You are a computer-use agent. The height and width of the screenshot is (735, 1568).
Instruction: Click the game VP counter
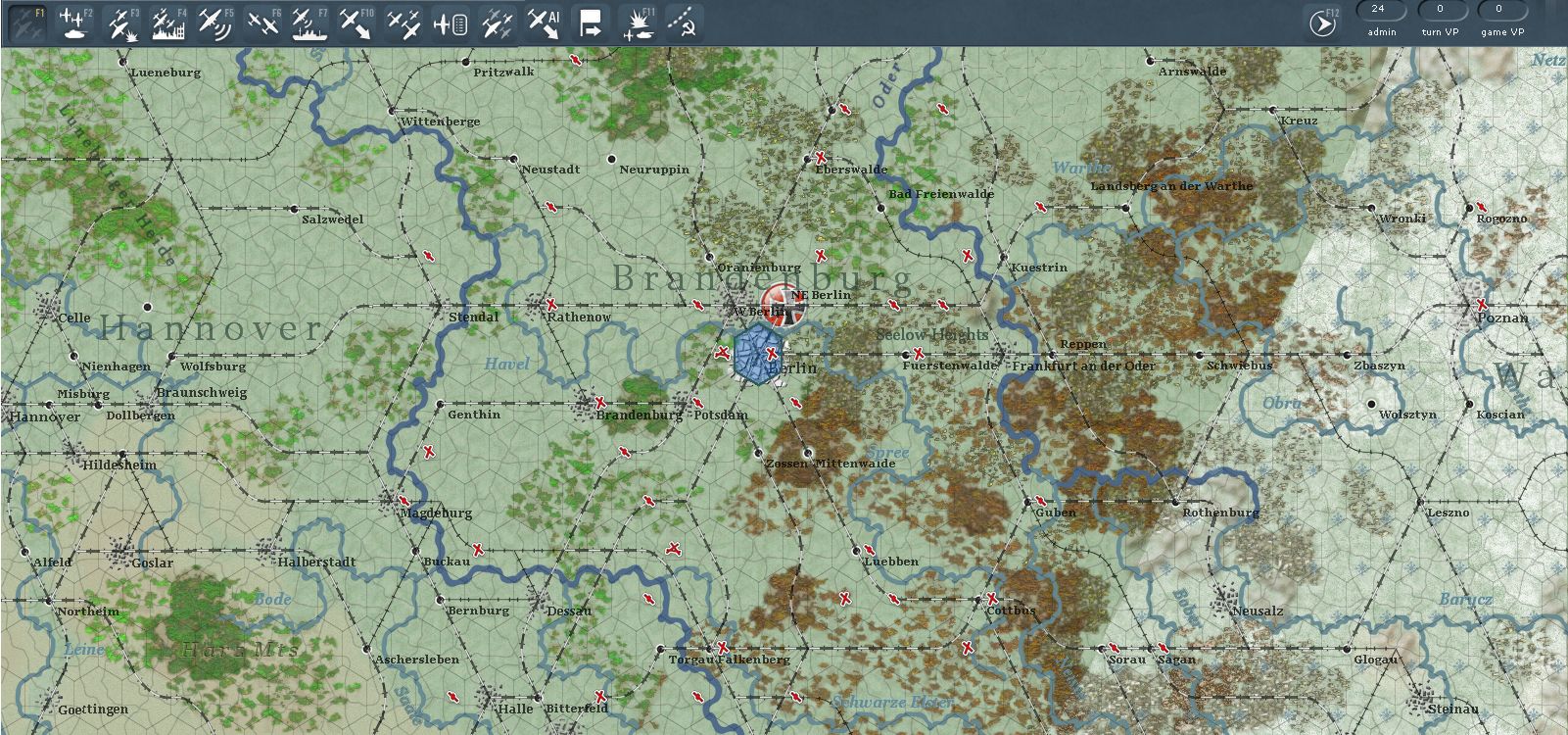[x=1500, y=10]
